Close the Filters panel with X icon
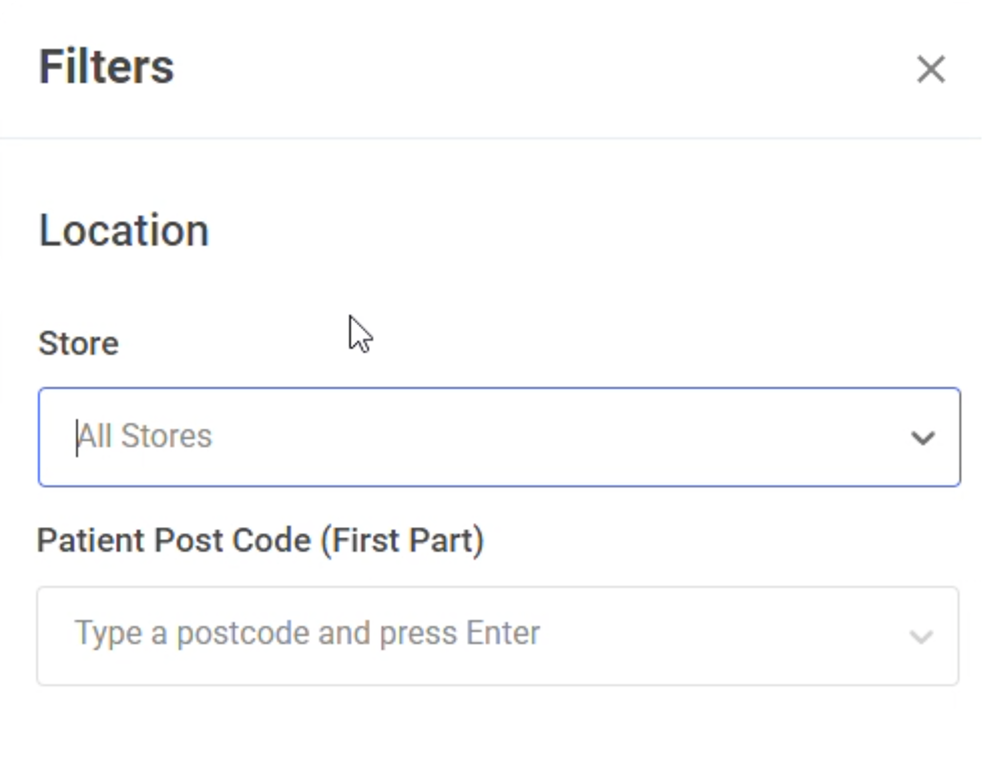This screenshot has width=983, height=777. pos(930,69)
